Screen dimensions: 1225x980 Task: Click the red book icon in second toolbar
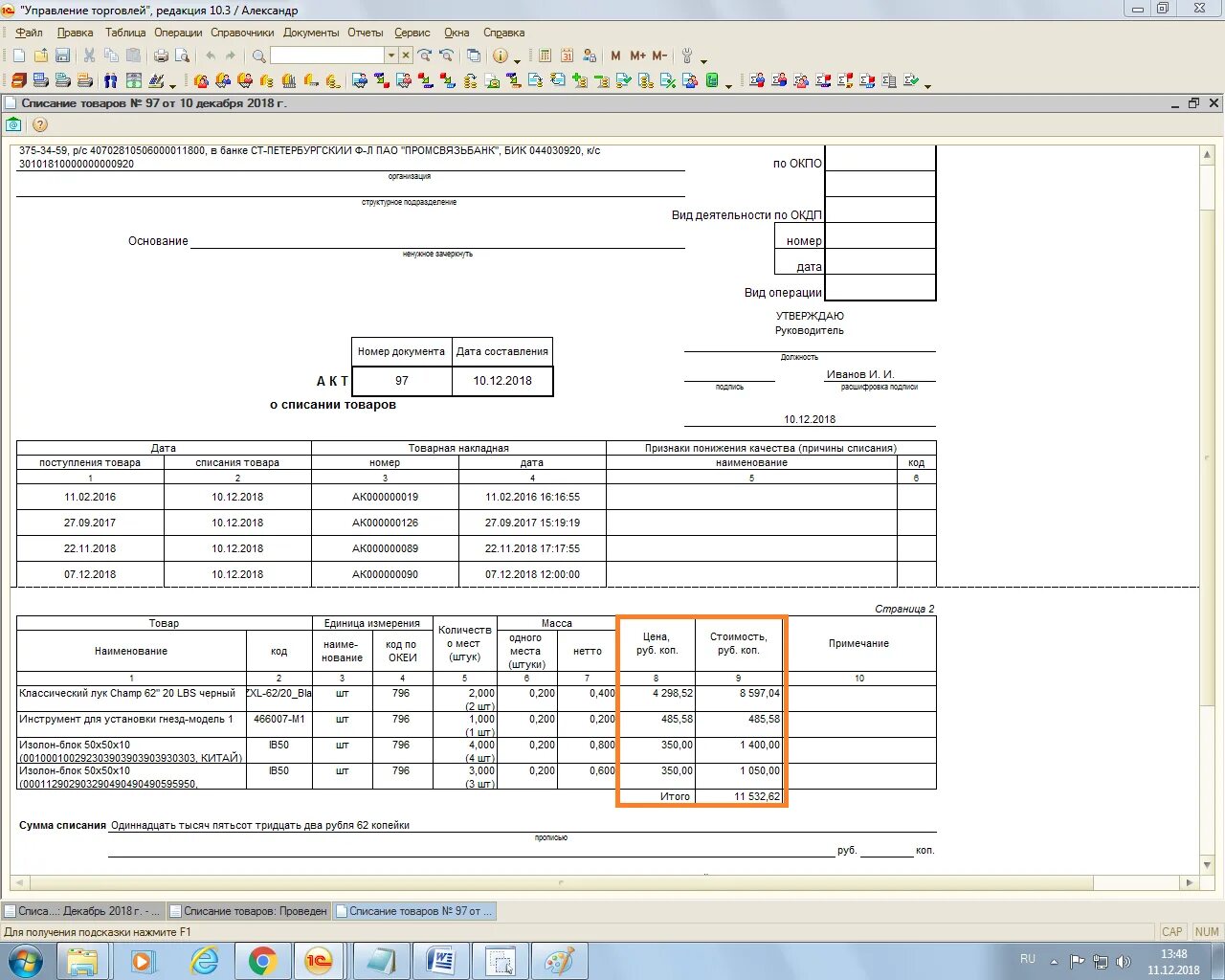point(18,80)
